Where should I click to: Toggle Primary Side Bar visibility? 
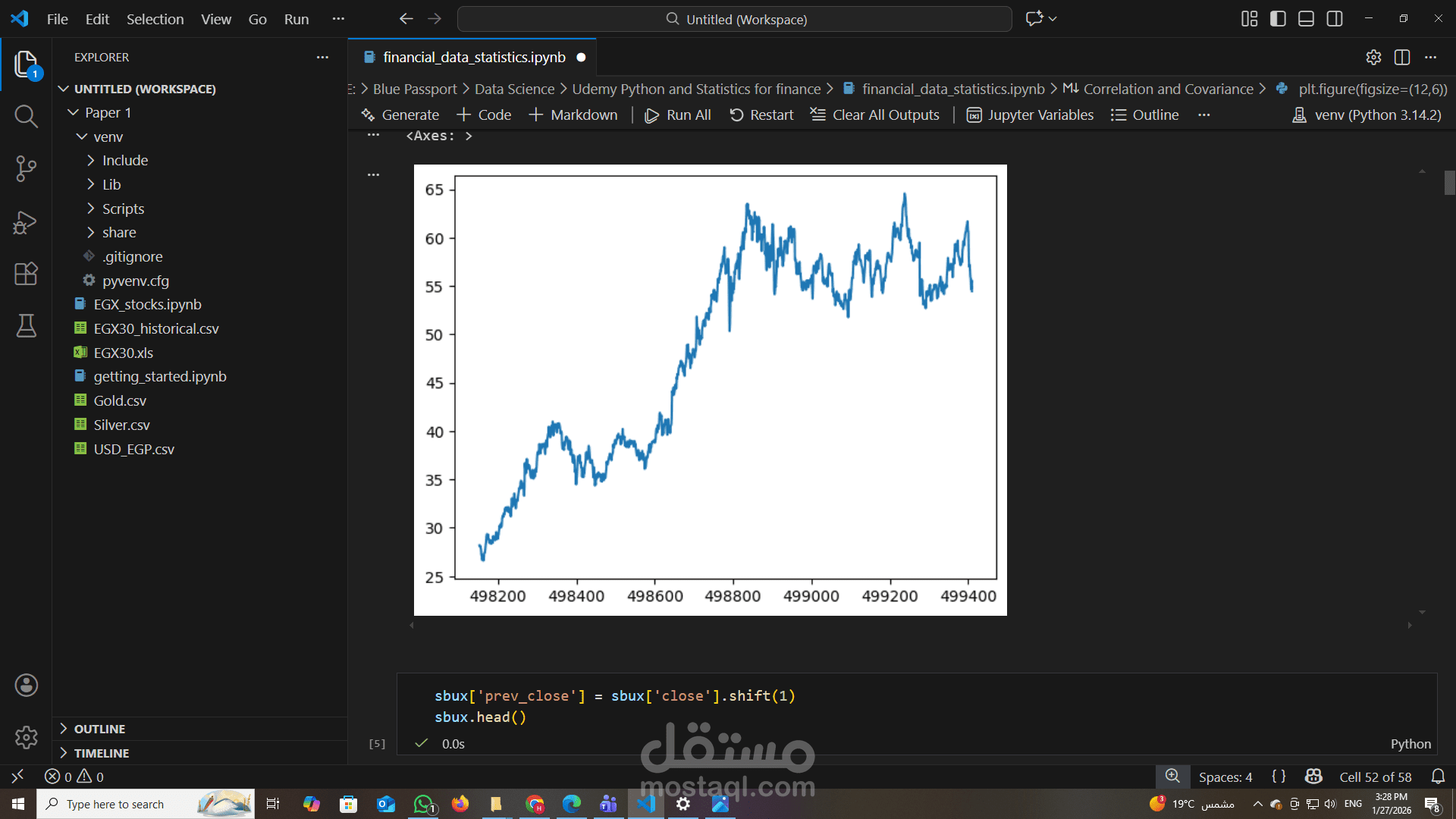pyautogui.click(x=1278, y=19)
